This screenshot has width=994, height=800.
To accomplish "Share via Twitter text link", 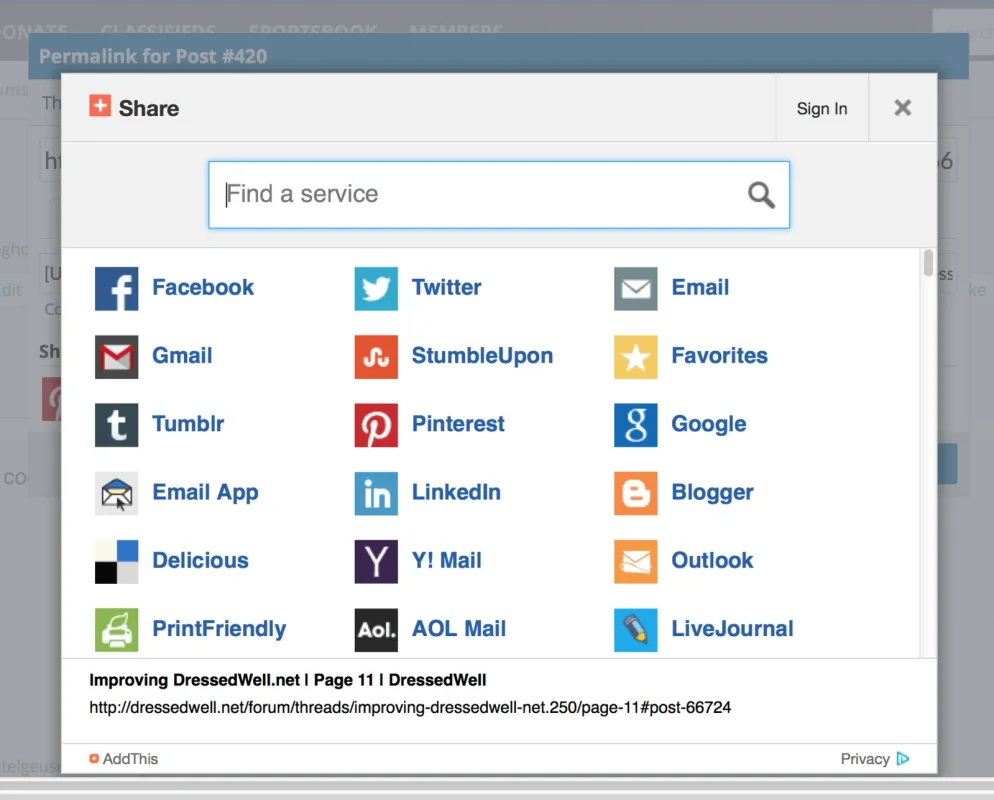I will (x=446, y=287).
